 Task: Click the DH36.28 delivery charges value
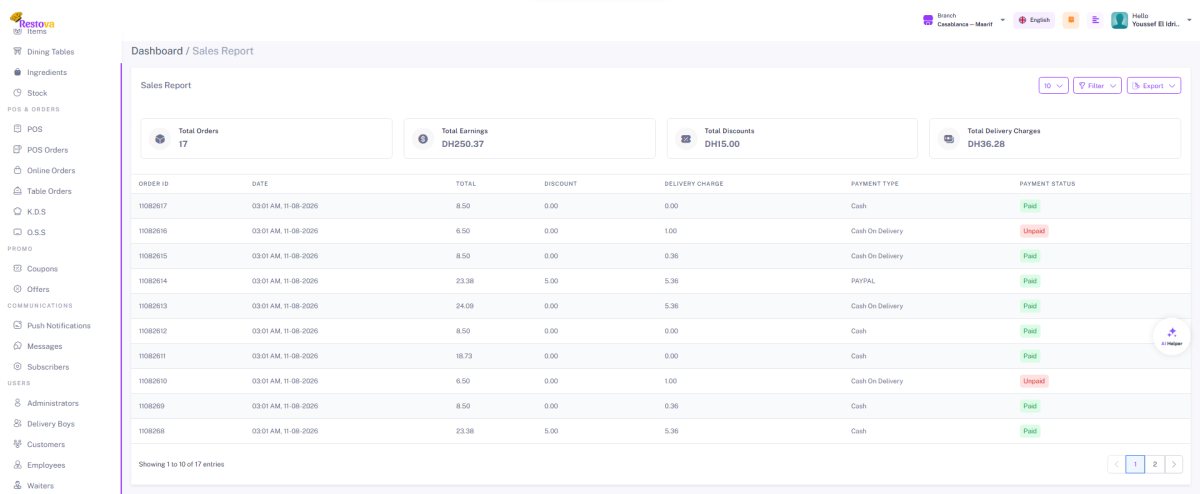[x=986, y=144]
